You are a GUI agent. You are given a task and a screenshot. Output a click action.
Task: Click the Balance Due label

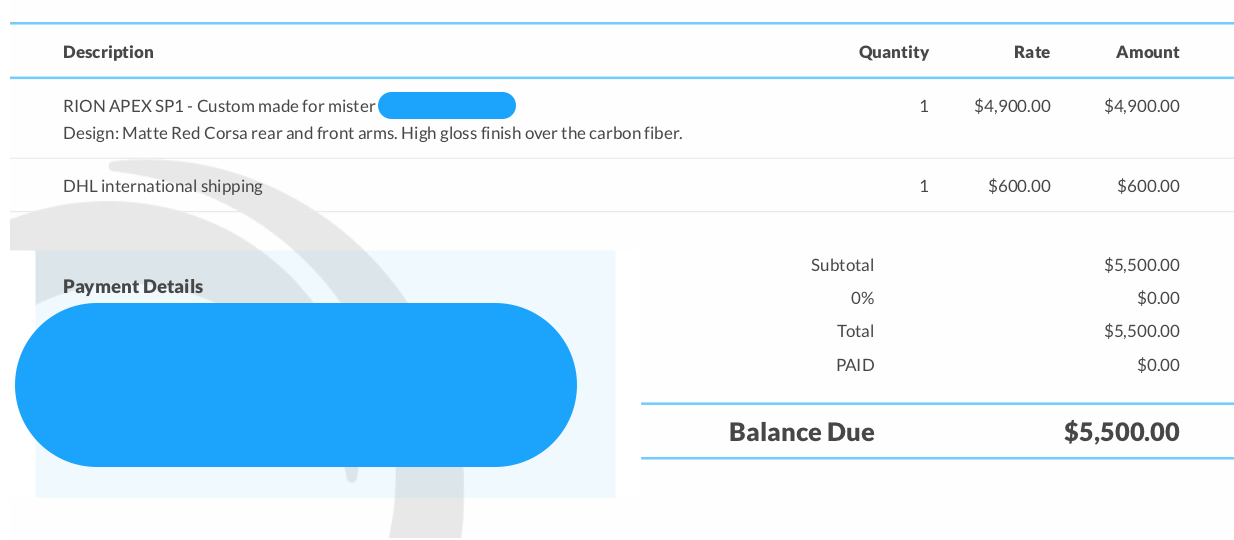coord(802,432)
